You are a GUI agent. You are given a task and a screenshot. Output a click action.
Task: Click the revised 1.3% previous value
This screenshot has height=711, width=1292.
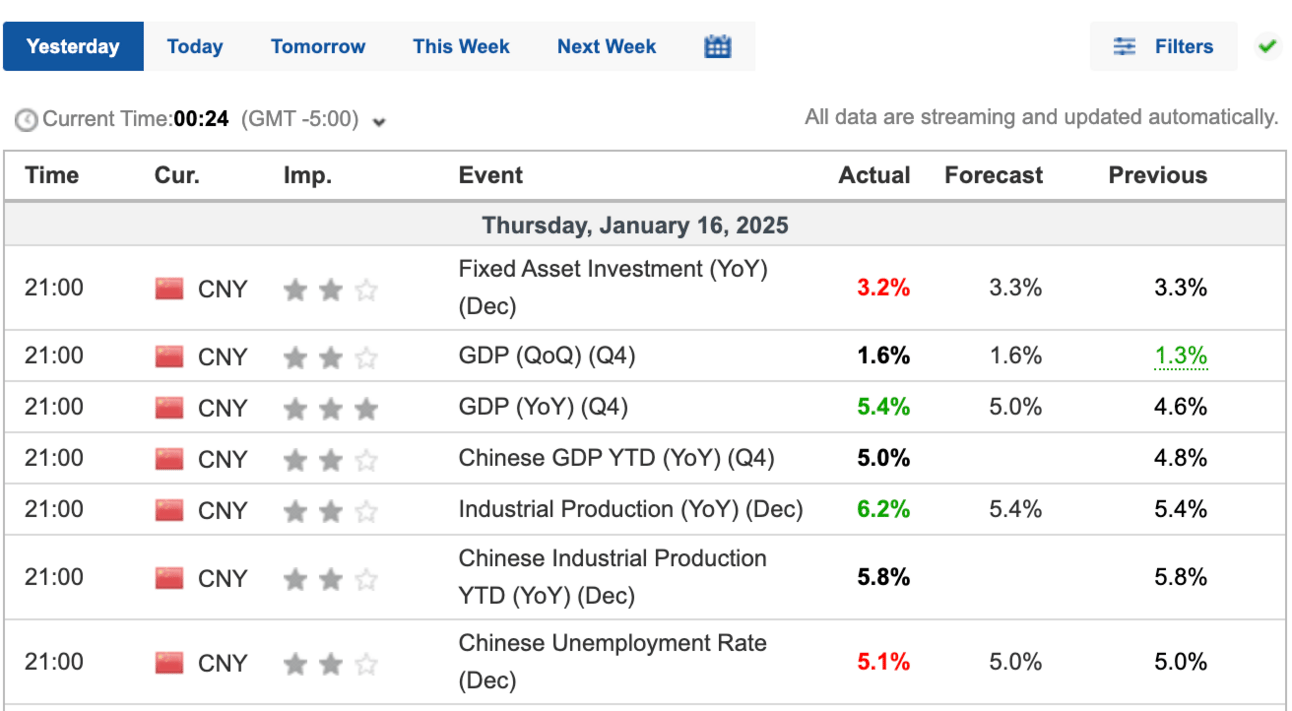(x=1180, y=356)
